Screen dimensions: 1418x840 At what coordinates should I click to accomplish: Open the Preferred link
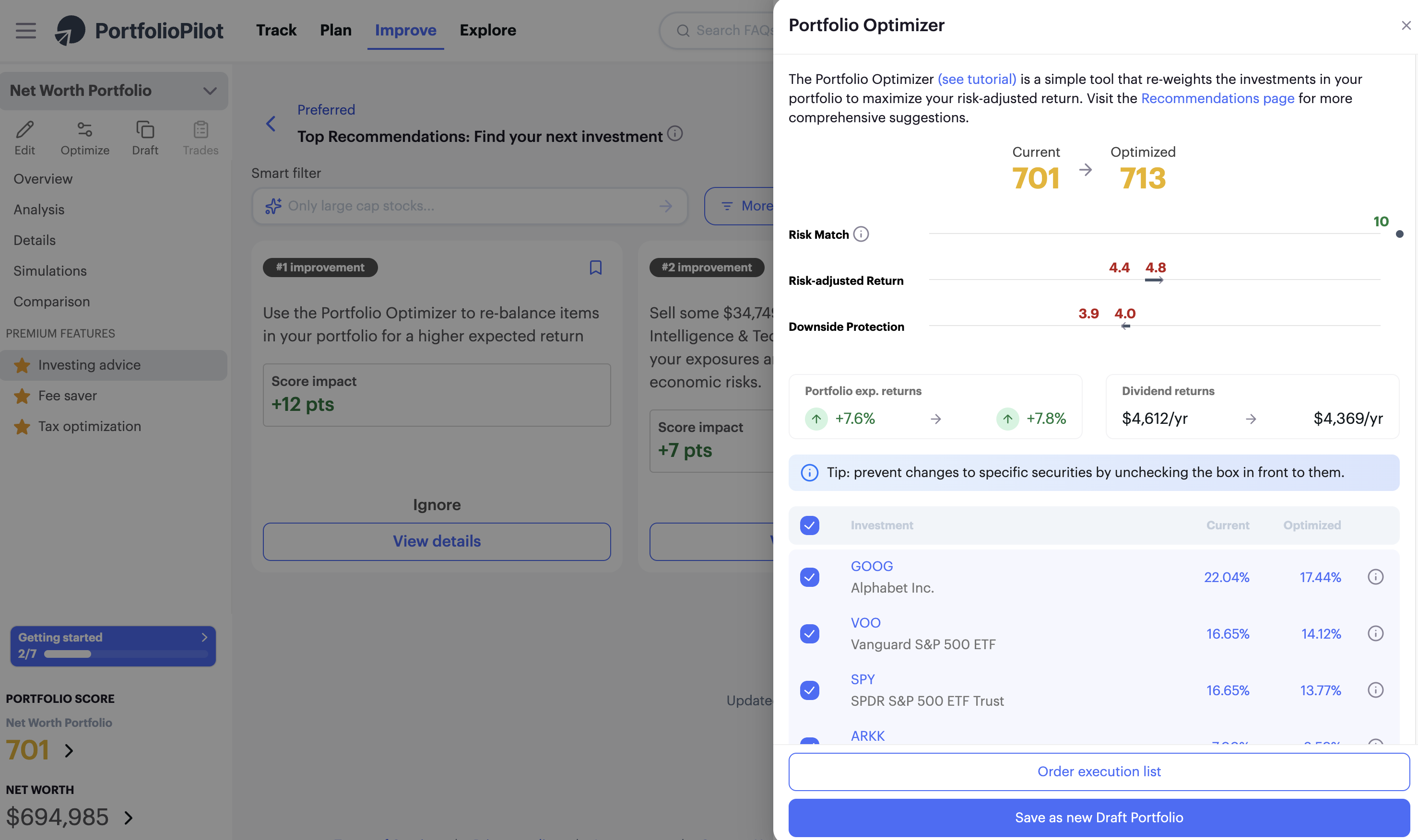pyautogui.click(x=326, y=110)
